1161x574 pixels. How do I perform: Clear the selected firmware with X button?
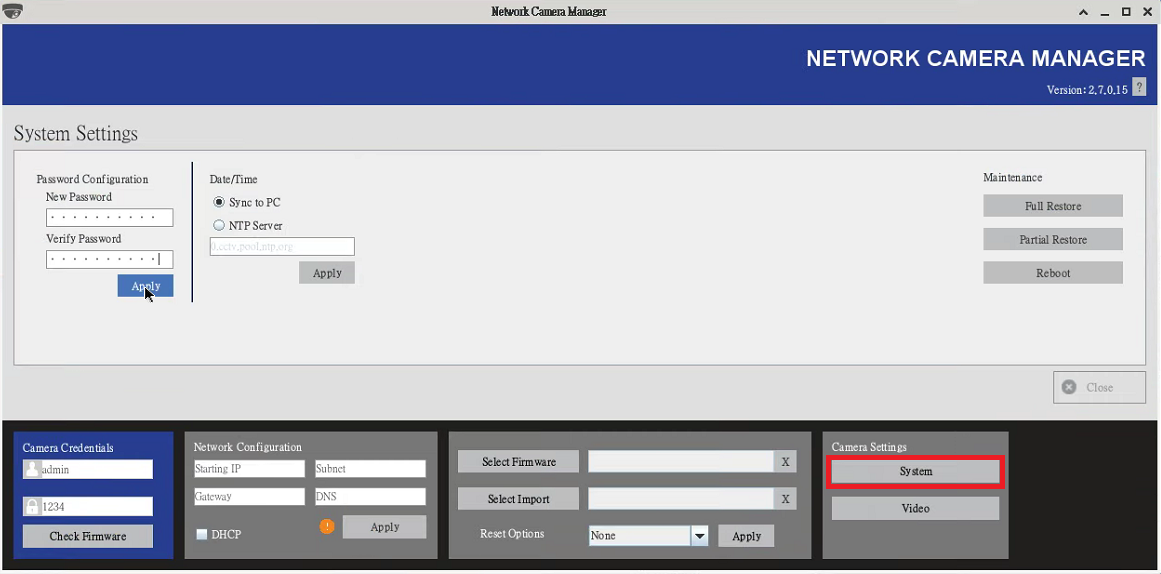pyautogui.click(x=785, y=462)
